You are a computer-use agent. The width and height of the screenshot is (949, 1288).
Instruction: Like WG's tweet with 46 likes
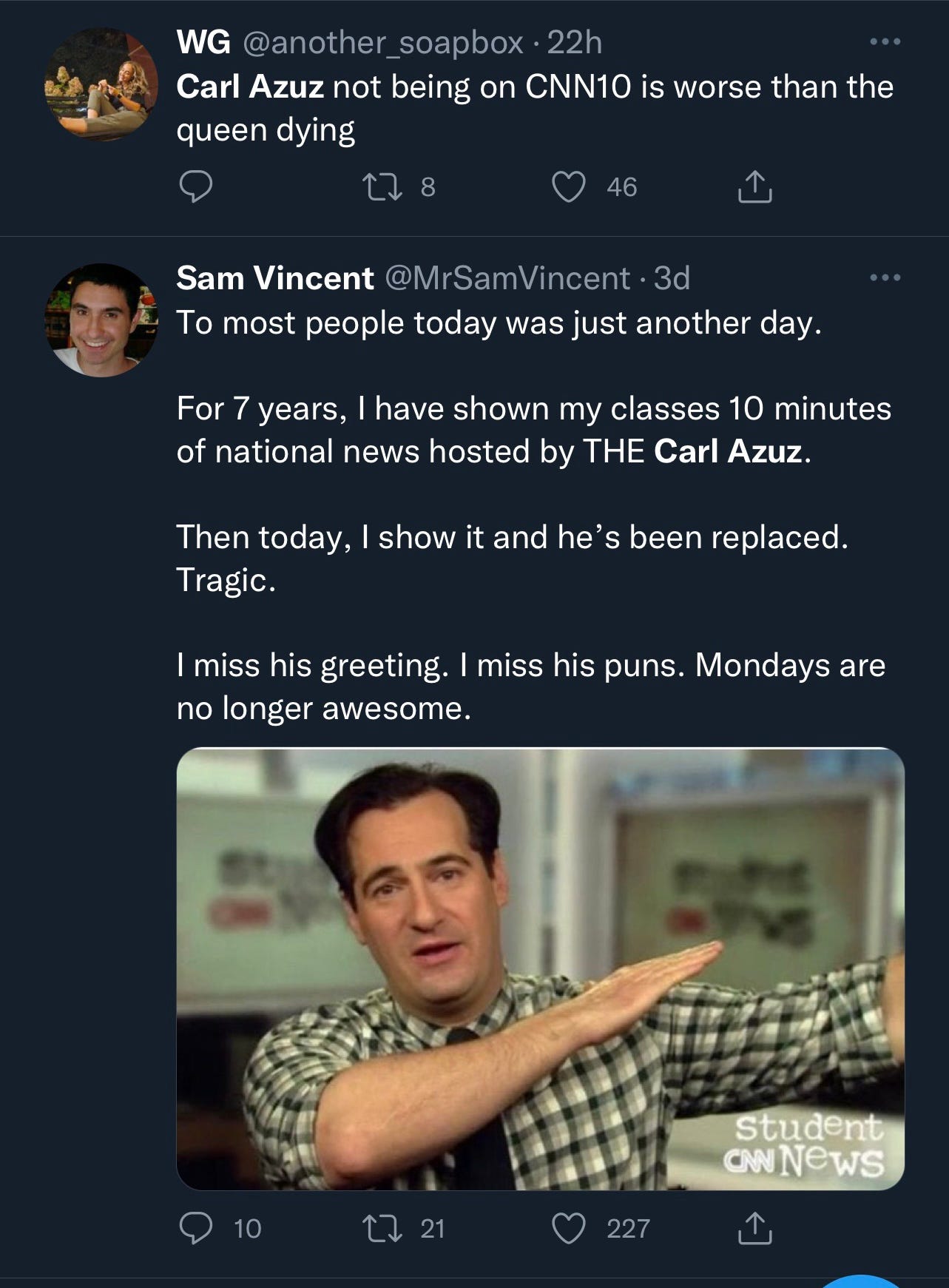coord(570,186)
